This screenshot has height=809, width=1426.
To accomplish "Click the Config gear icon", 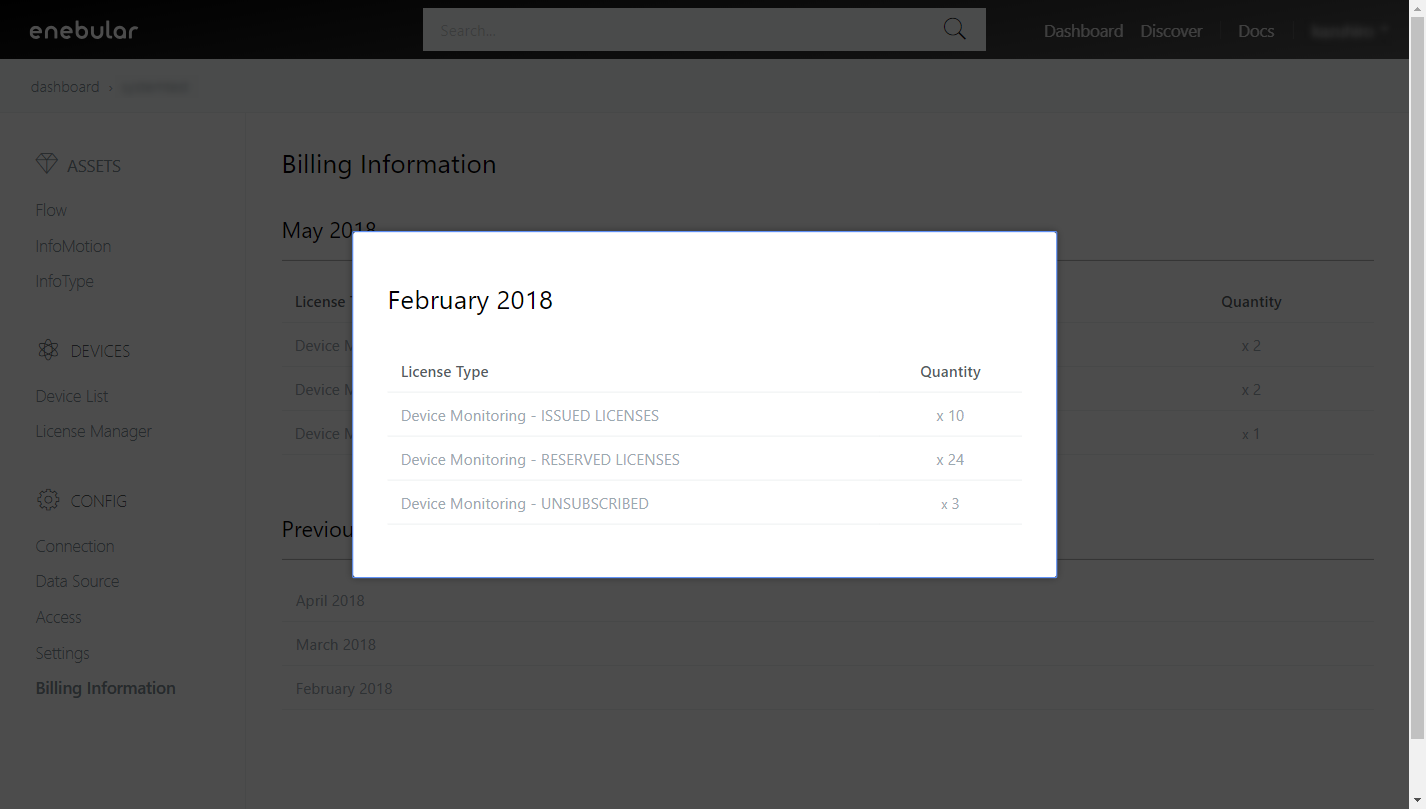I will point(48,500).
